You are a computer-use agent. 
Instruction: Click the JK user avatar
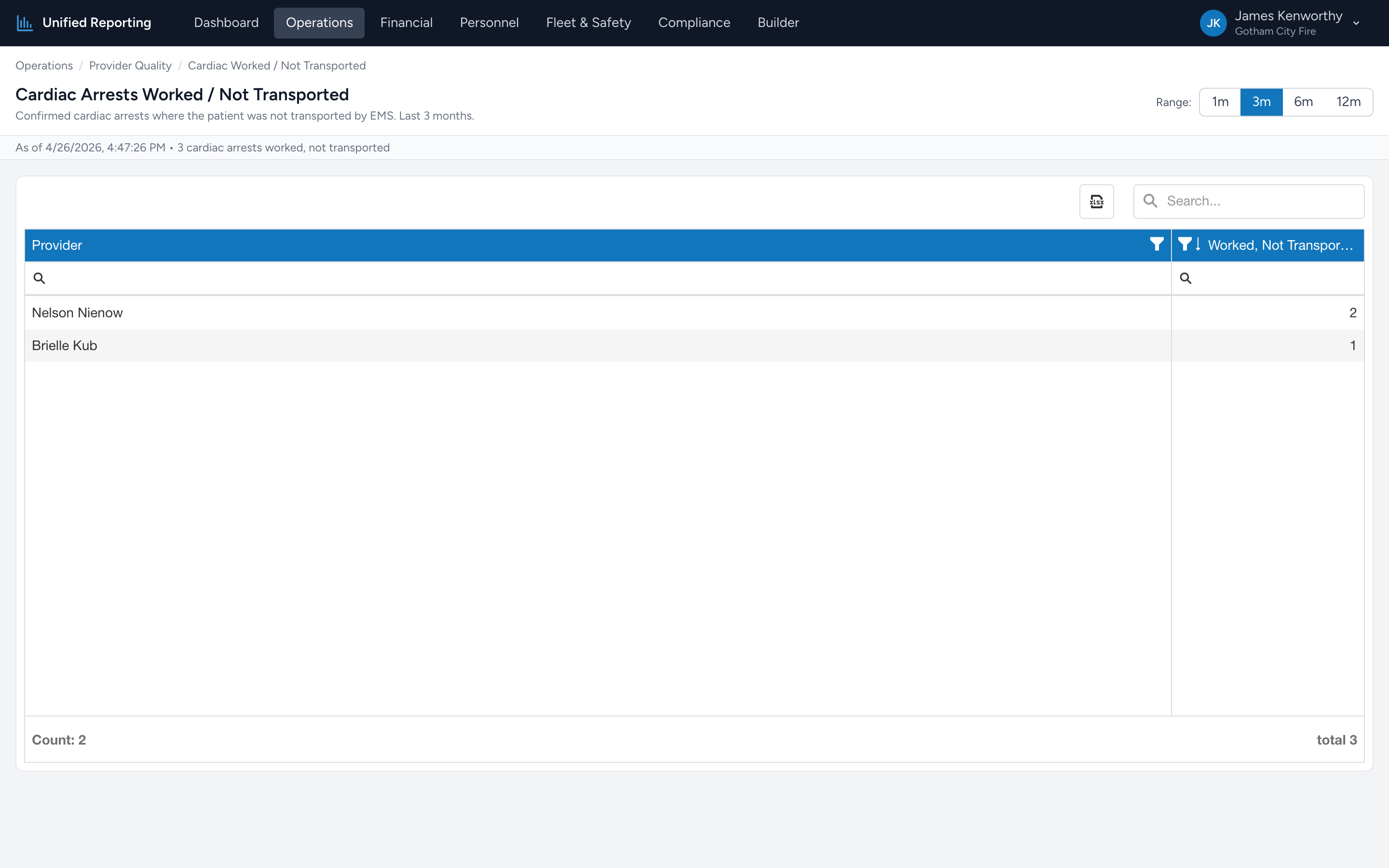click(x=1213, y=23)
